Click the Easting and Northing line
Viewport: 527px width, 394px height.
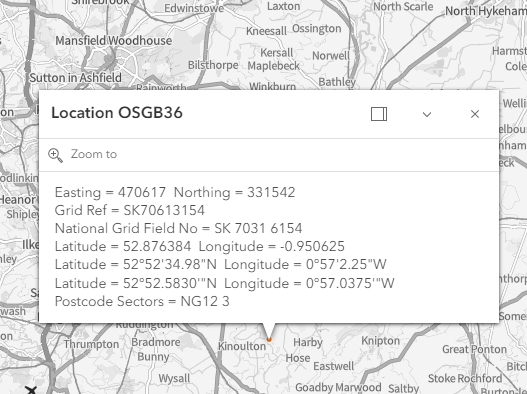pyautogui.click(x=175, y=193)
